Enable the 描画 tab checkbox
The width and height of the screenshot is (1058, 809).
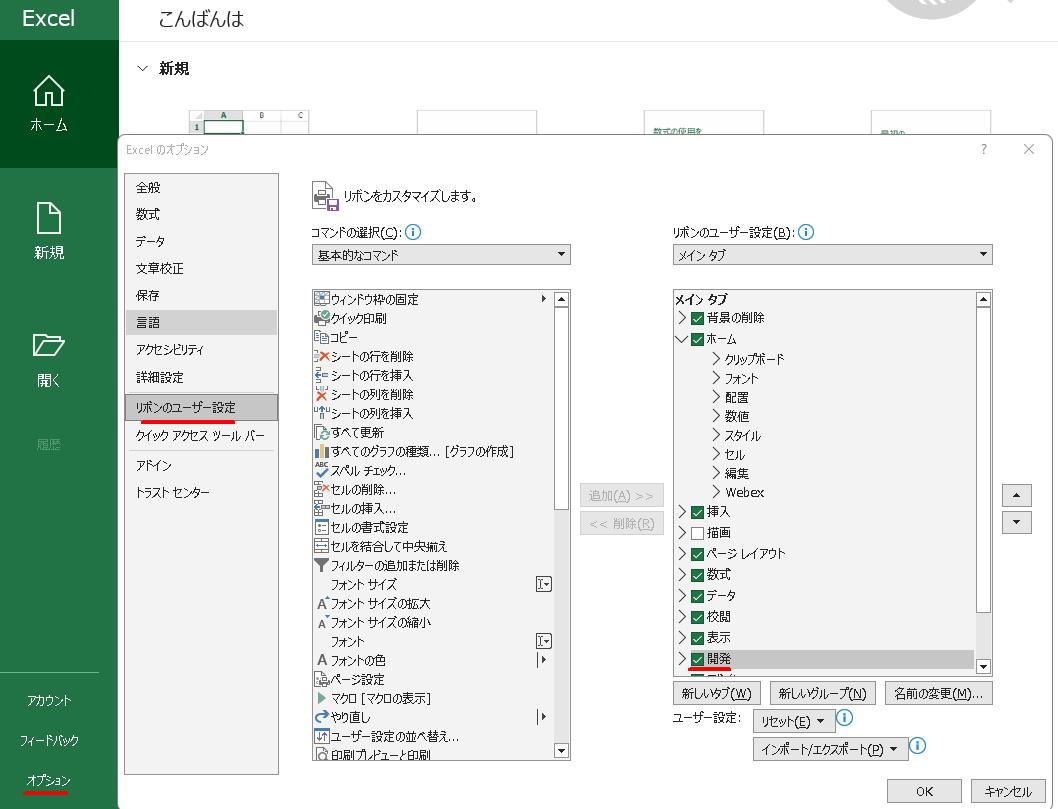[698, 533]
